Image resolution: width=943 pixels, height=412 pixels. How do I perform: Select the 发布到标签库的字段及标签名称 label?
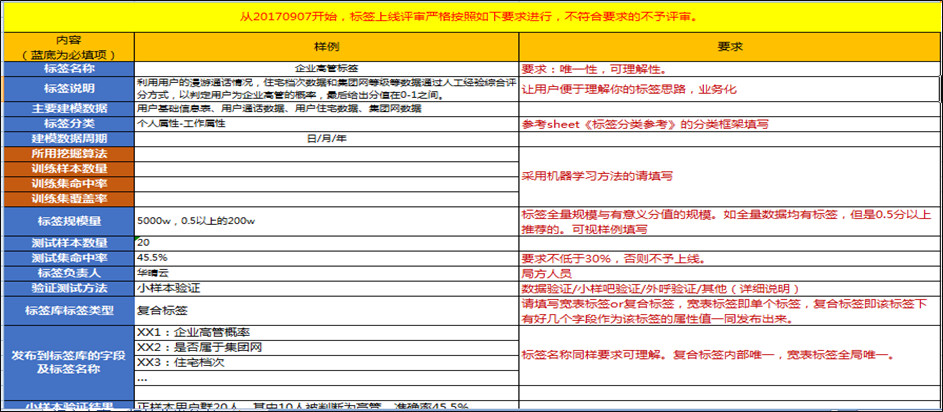(x=69, y=363)
